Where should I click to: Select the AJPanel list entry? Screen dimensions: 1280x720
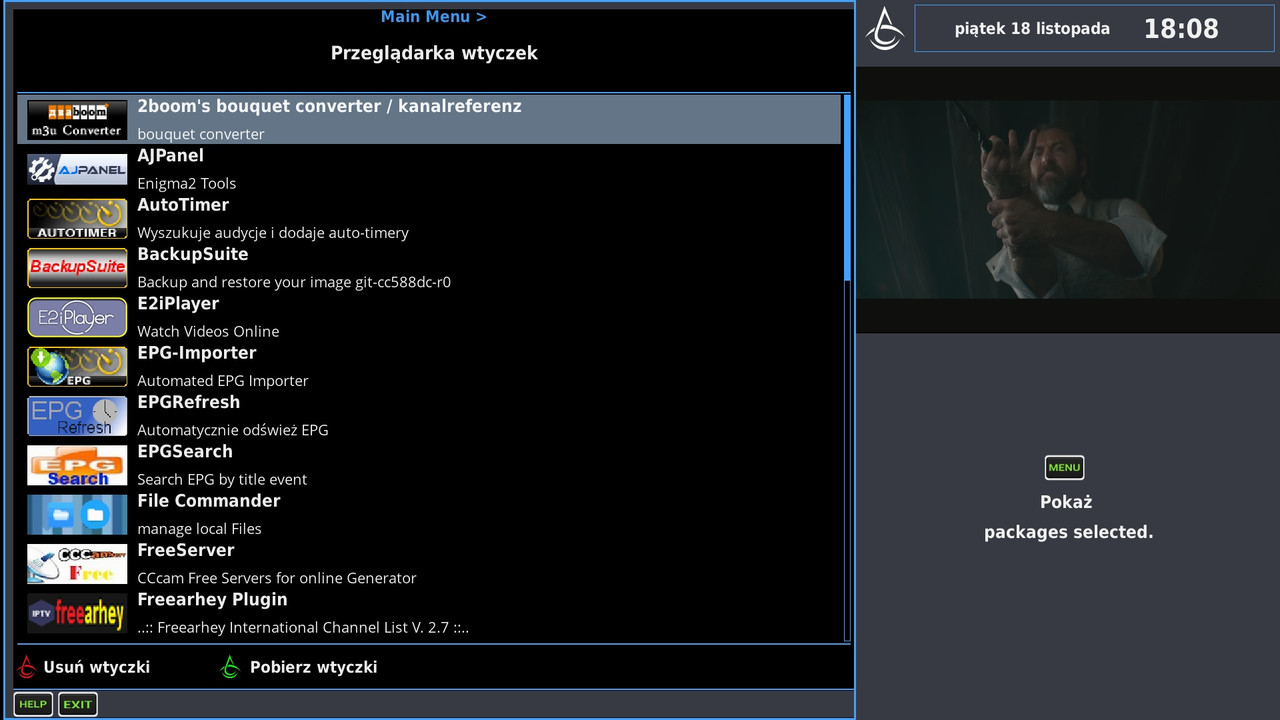(x=429, y=169)
